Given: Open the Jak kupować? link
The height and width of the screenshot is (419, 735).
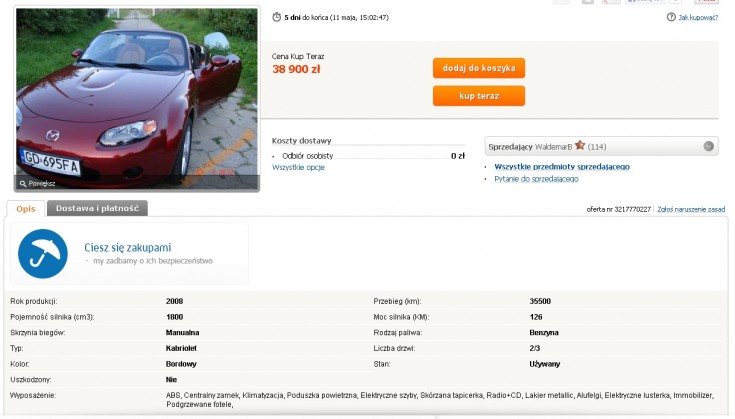Looking at the screenshot, I should click(698, 18).
